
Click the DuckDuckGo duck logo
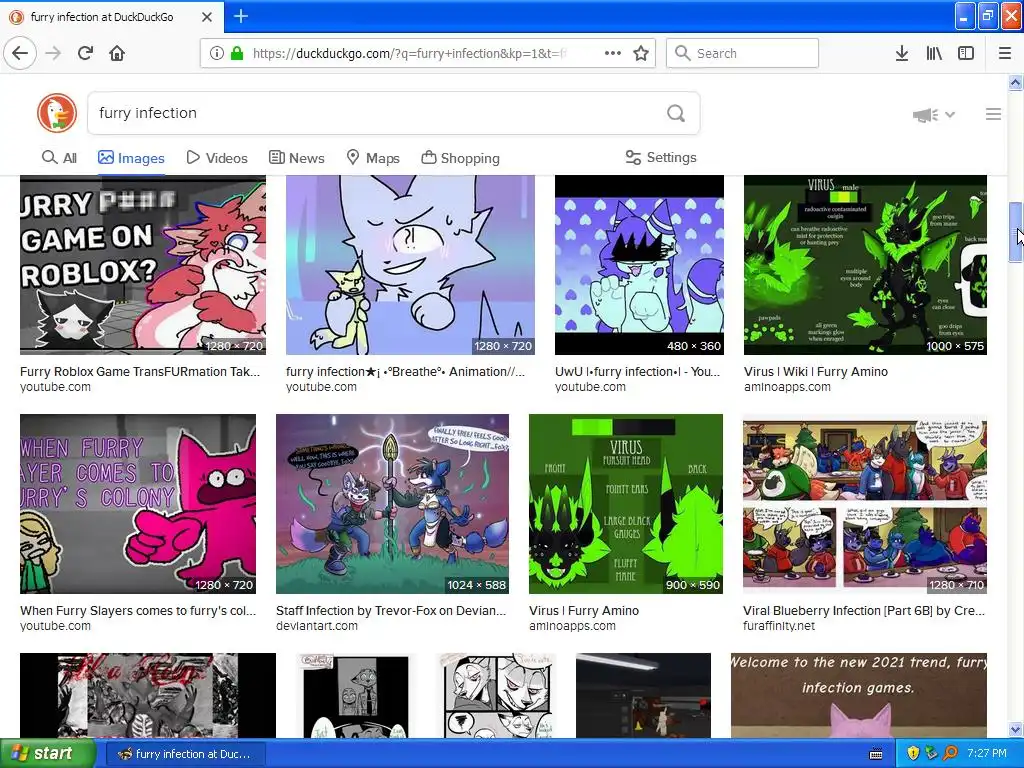57,113
